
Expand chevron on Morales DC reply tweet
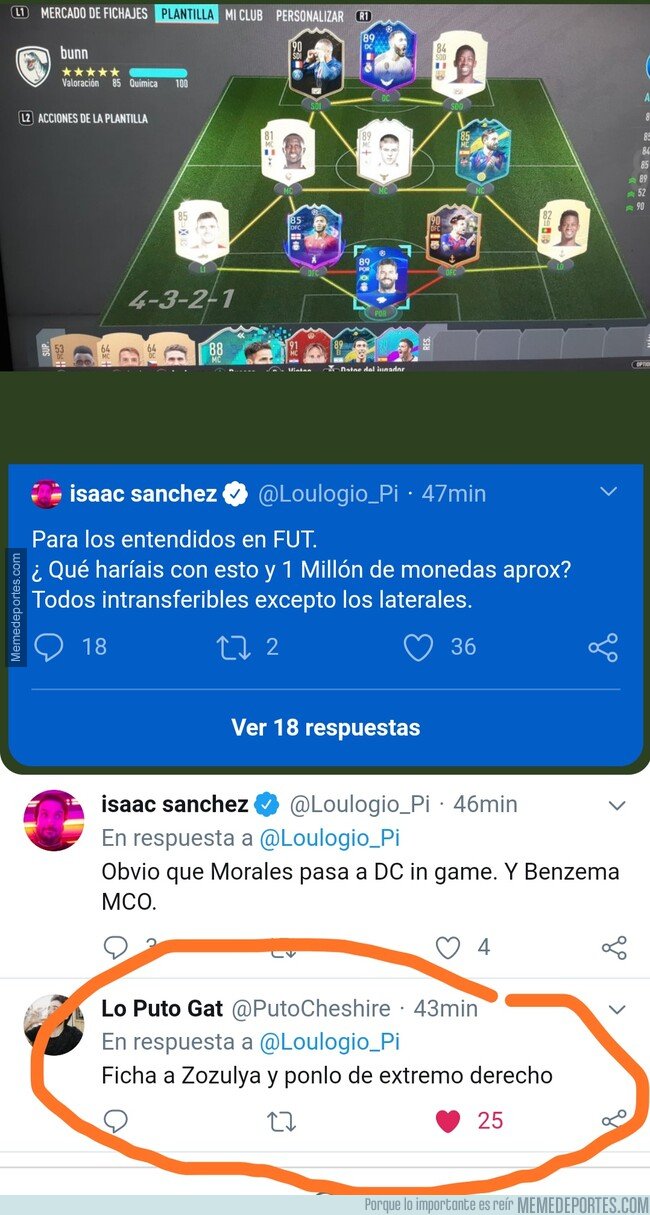617,805
